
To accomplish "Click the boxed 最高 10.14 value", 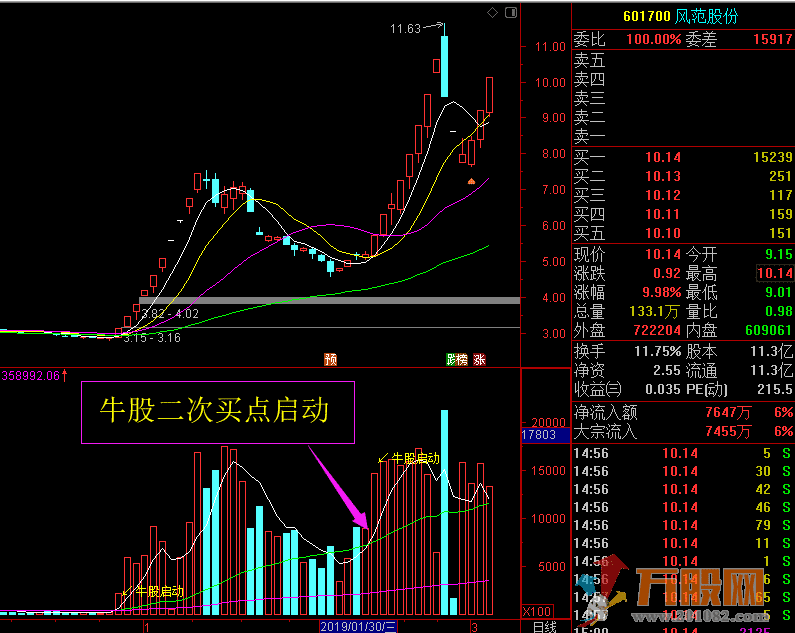I will click(775, 273).
